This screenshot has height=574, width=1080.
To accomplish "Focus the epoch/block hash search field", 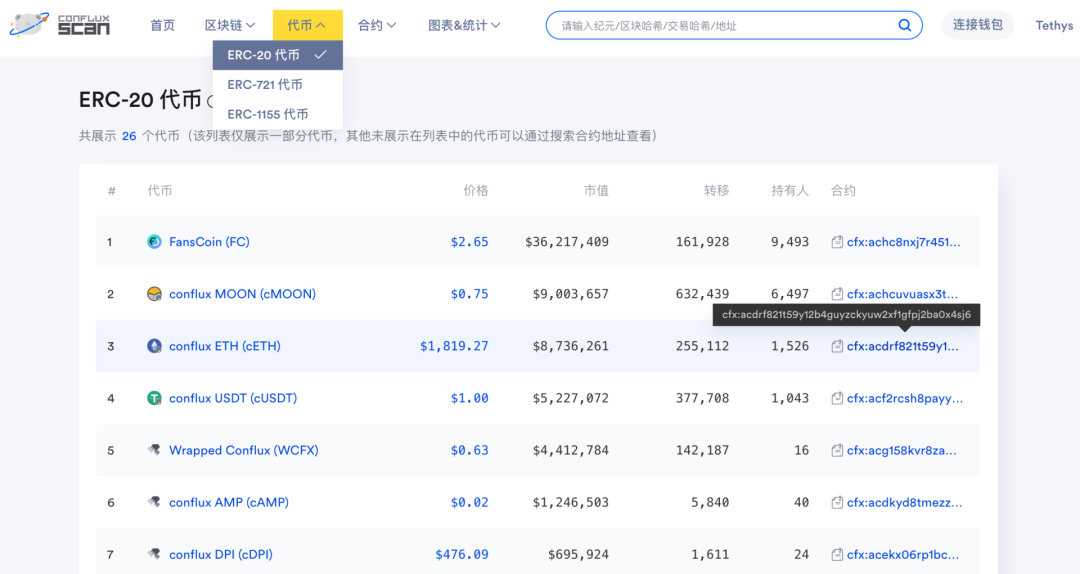I will tap(720, 26).
